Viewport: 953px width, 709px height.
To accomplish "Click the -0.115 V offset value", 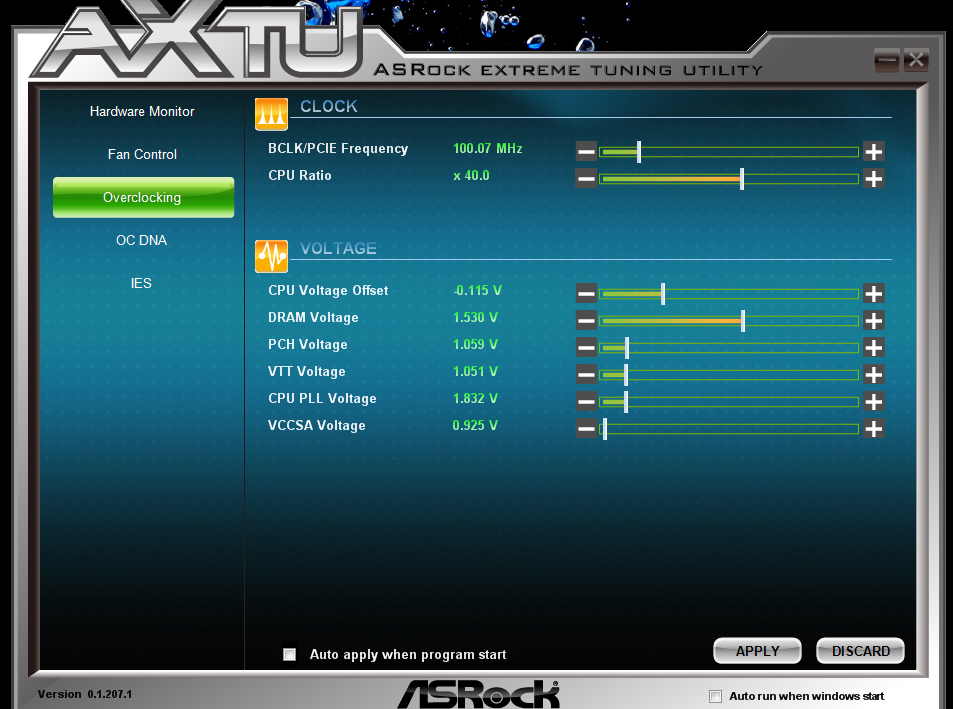I will pyautogui.click(x=477, y=290).
